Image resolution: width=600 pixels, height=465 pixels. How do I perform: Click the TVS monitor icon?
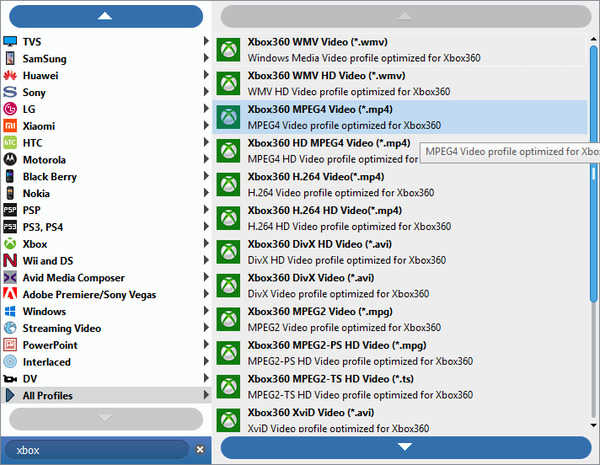[x=10, y=41]
